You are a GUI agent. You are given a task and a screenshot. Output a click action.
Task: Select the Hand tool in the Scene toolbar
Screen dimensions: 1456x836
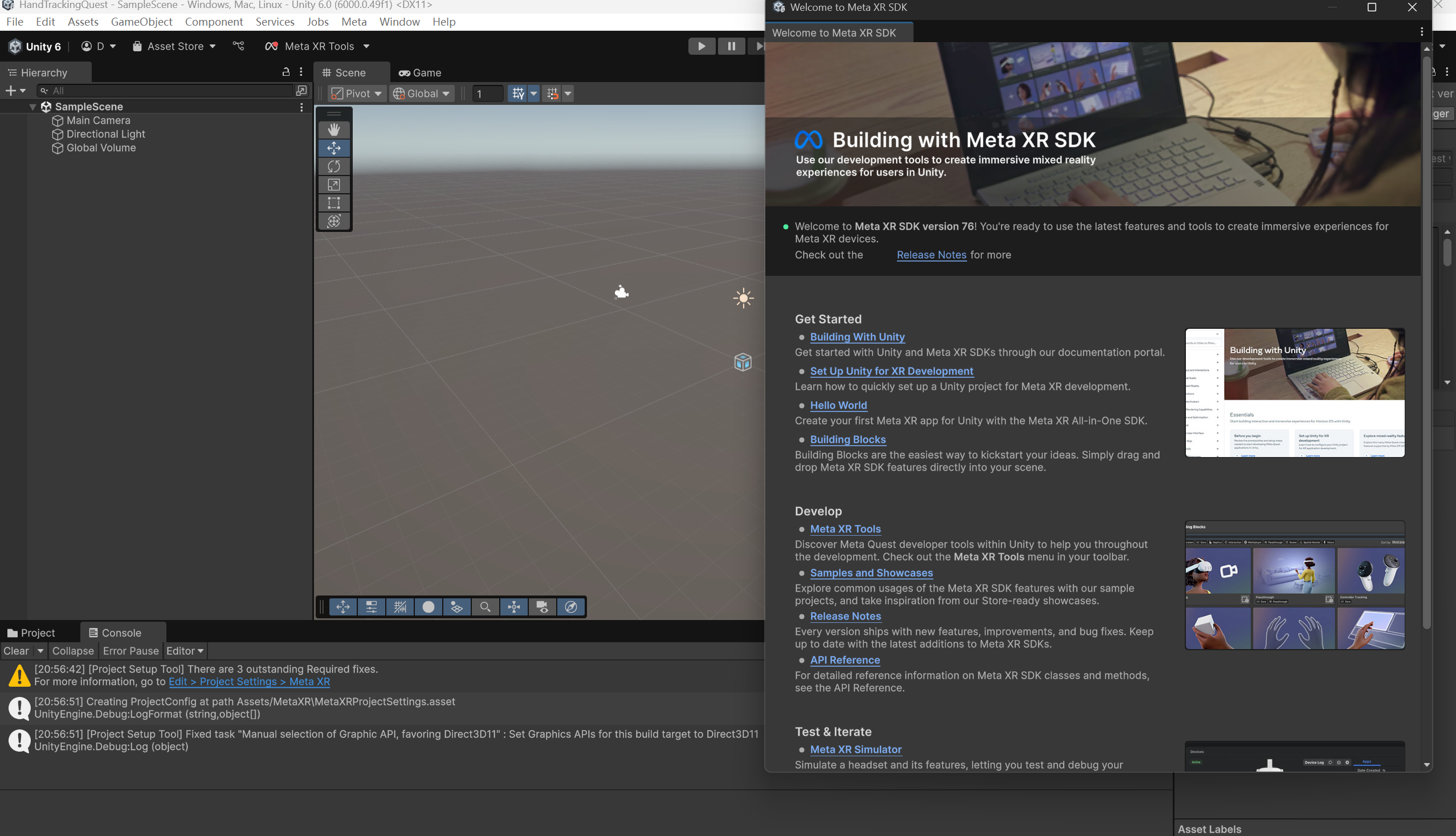click(x=333, y=129)
